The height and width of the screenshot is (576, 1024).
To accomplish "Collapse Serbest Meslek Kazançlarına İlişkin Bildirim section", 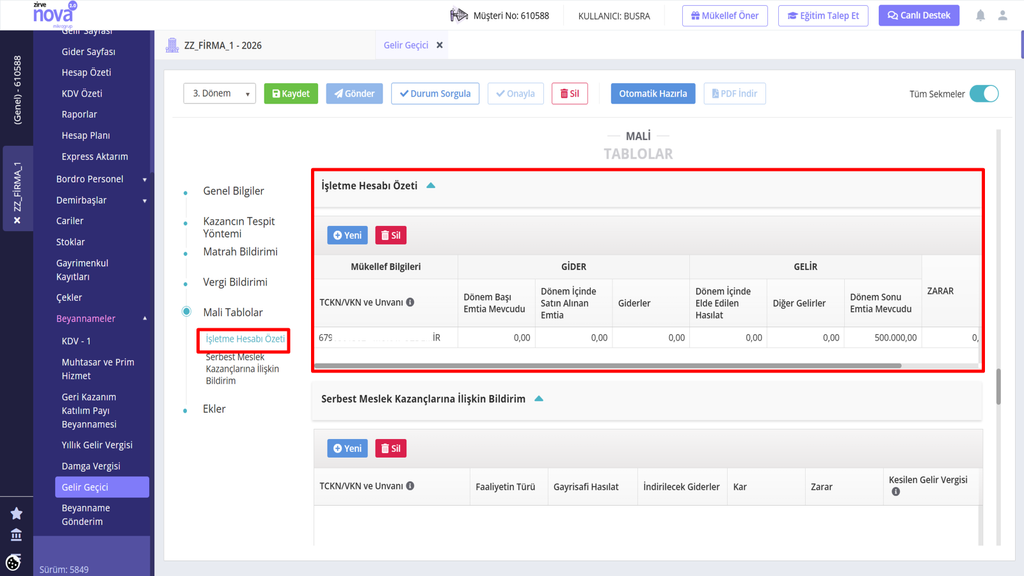I will coord(539,398).
